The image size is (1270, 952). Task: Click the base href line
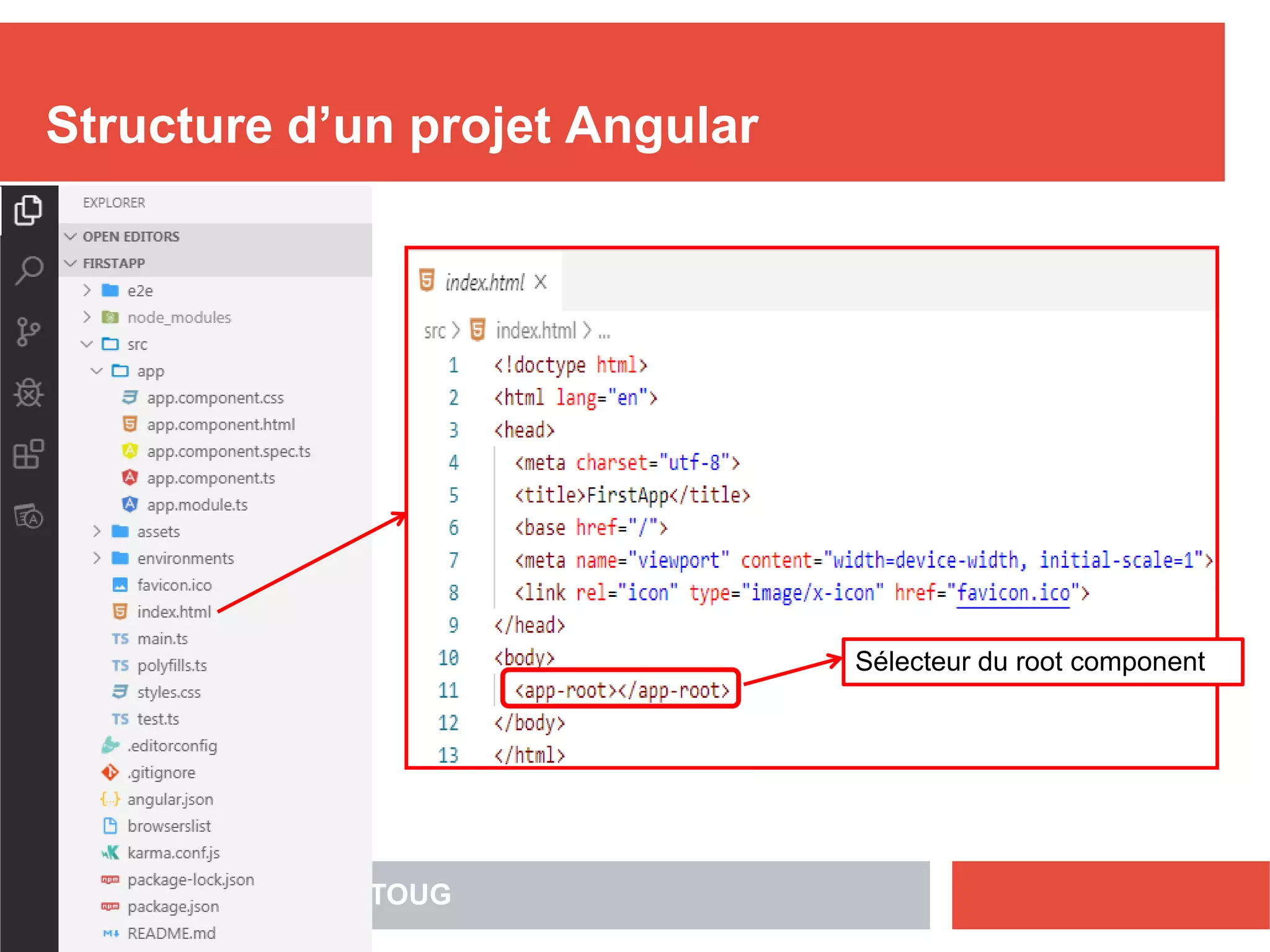[591, 528]
